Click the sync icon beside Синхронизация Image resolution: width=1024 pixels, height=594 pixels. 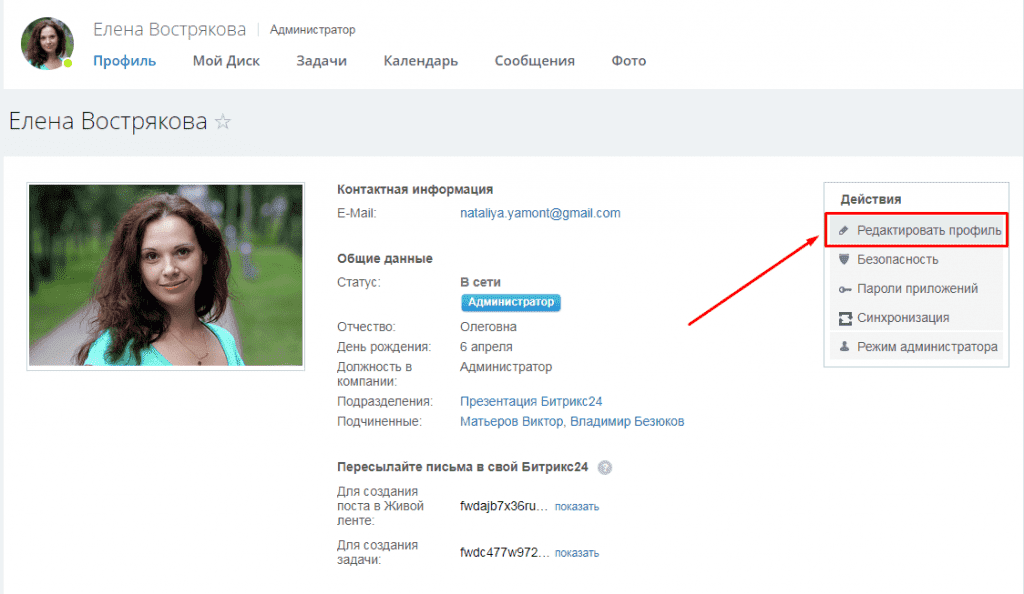pos(844,318)
